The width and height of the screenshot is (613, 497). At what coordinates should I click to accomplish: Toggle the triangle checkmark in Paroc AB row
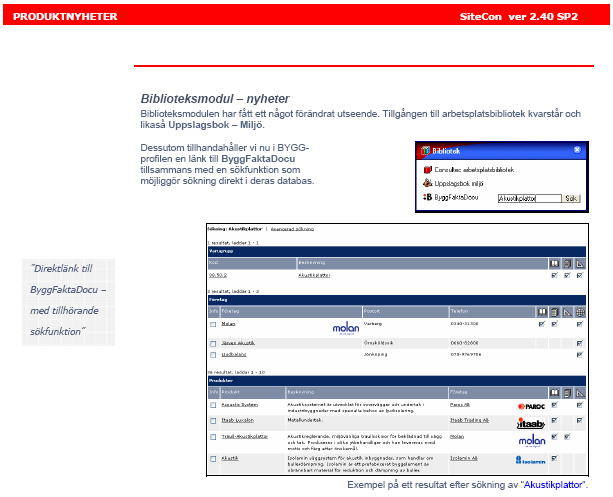click(x=580, y=405)
